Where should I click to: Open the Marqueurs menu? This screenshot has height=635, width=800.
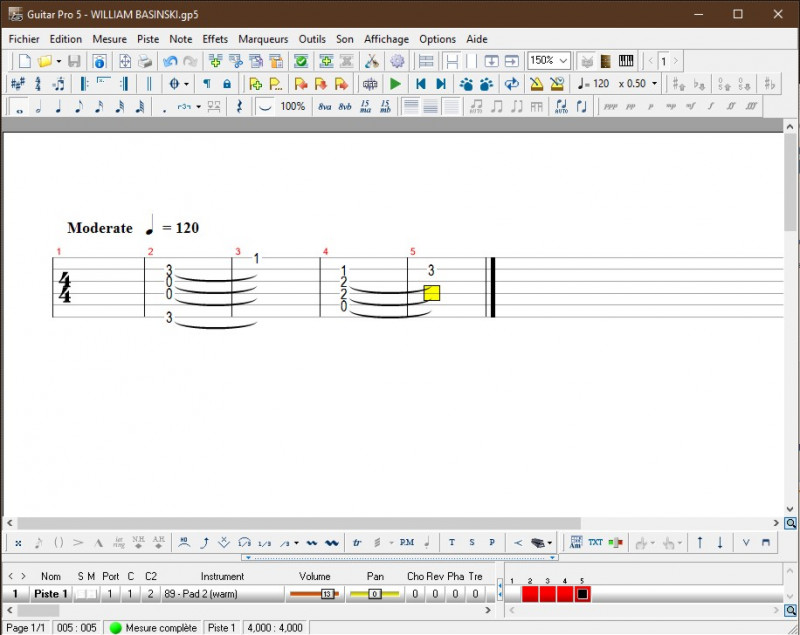[263, 39]
